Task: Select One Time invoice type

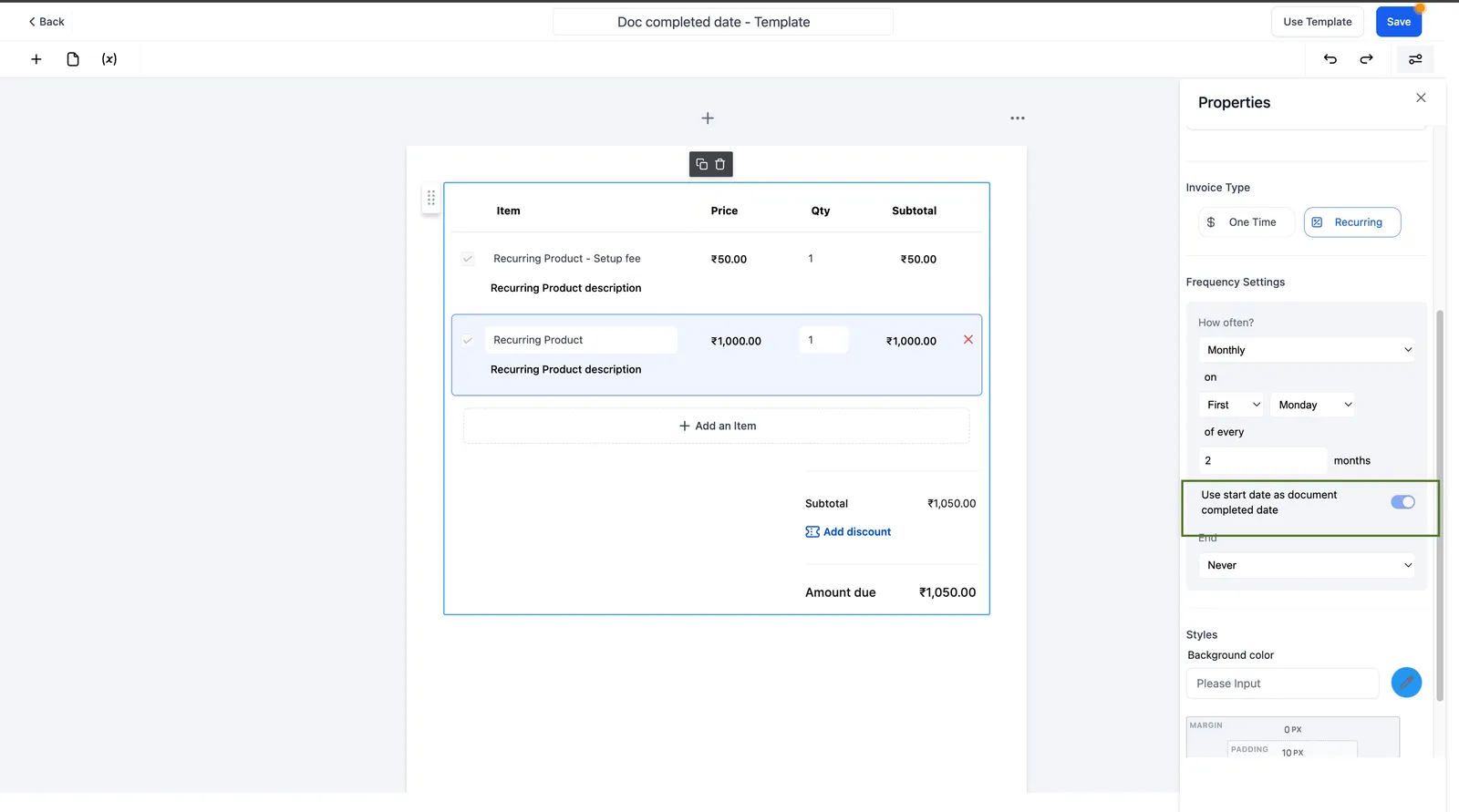Action: click(1246, 222)
